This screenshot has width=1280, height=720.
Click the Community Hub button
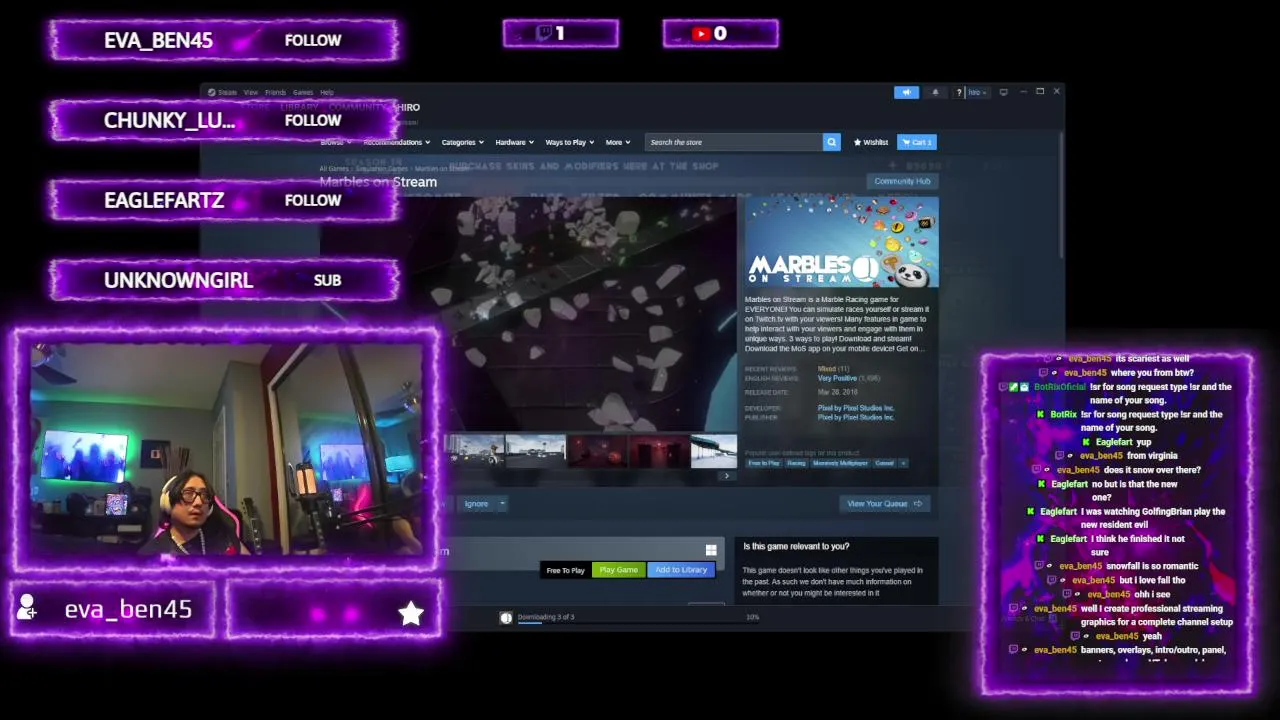point(902,181)
